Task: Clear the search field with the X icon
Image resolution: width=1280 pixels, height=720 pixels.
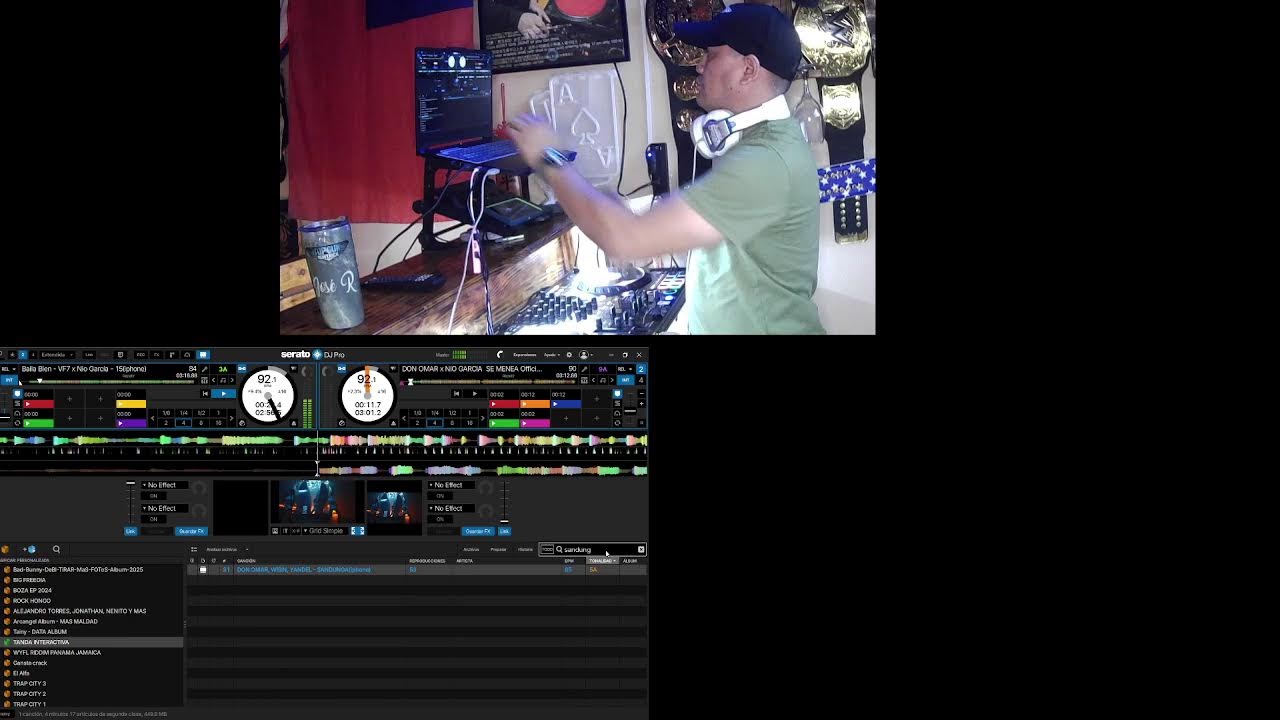Action: pos(641,549)
